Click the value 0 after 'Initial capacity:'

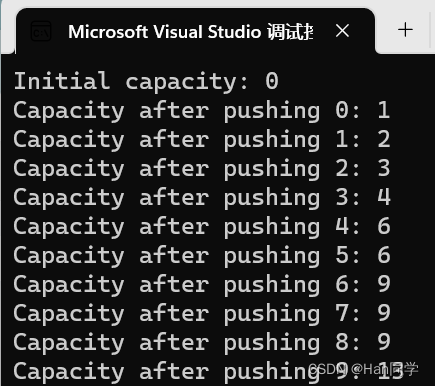click(x=272, y=81)
